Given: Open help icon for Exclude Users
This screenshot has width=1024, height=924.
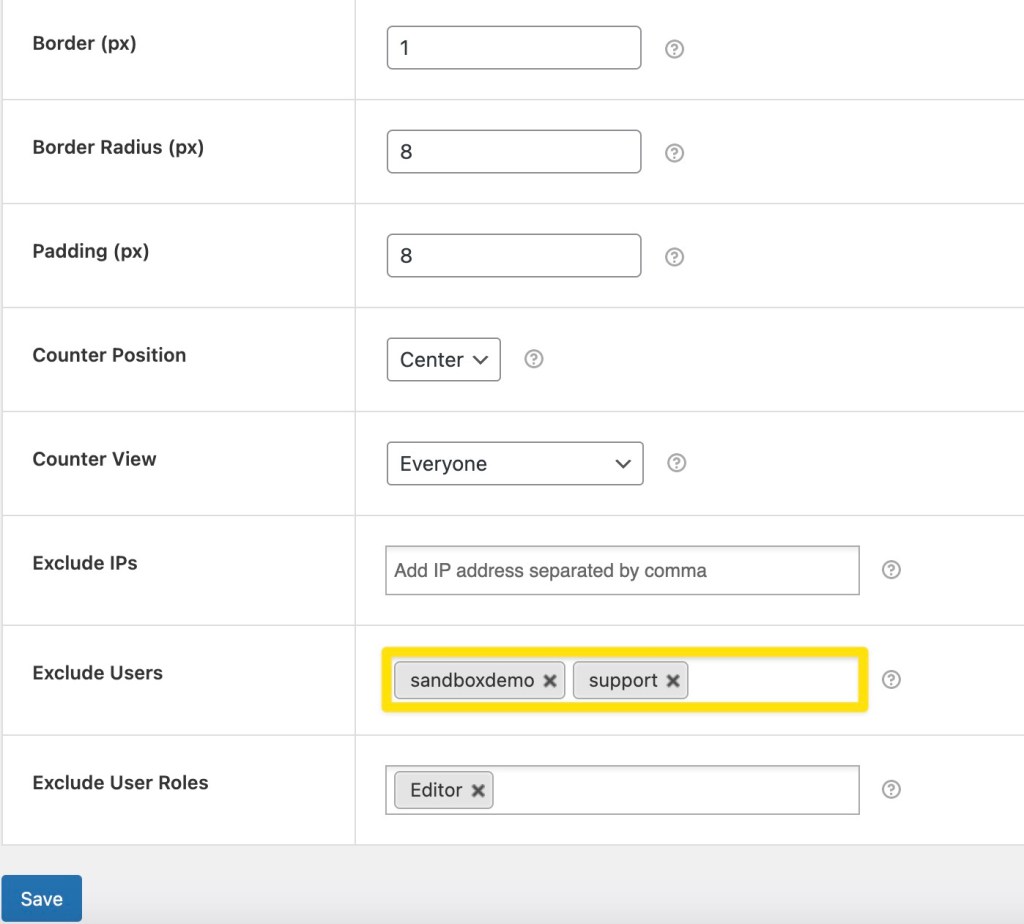Looking at the screenshot, I should pos(891,679).
